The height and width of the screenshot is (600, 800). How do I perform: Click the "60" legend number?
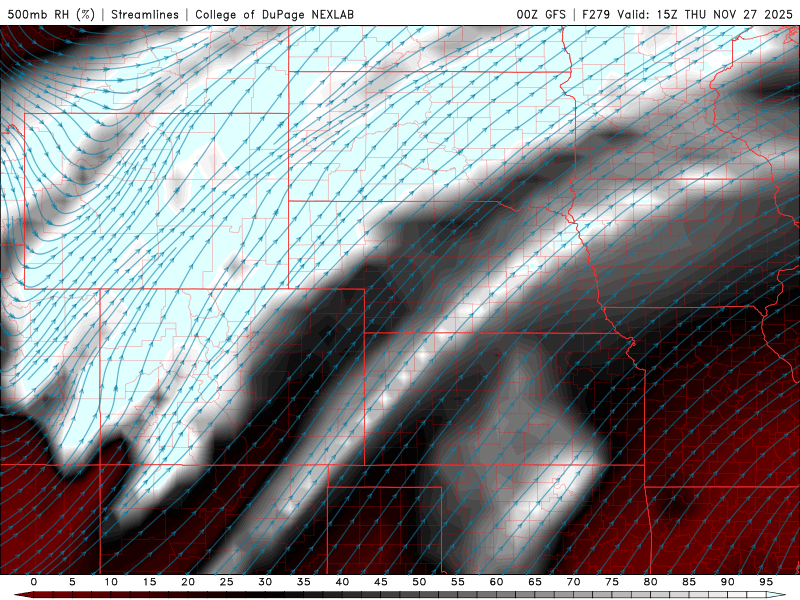tap(496, 582)
